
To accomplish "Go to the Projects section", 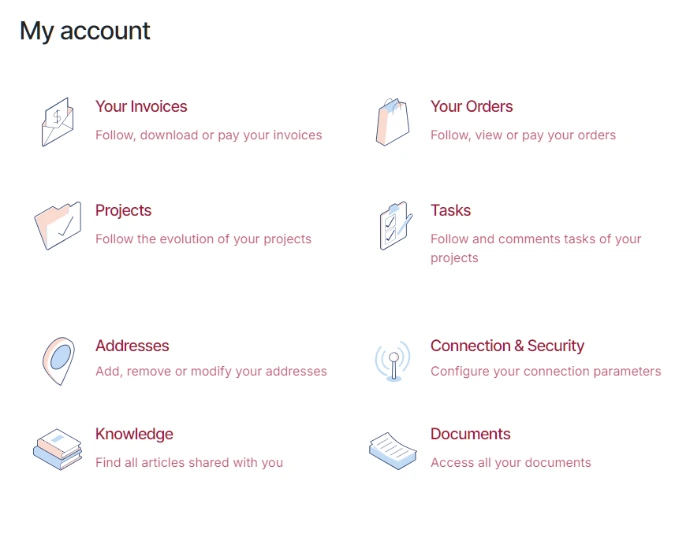I will point(123,211).
